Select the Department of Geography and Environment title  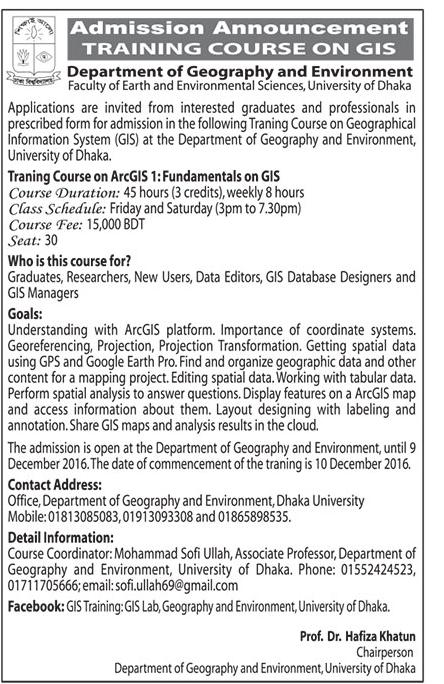click(240, 71)
